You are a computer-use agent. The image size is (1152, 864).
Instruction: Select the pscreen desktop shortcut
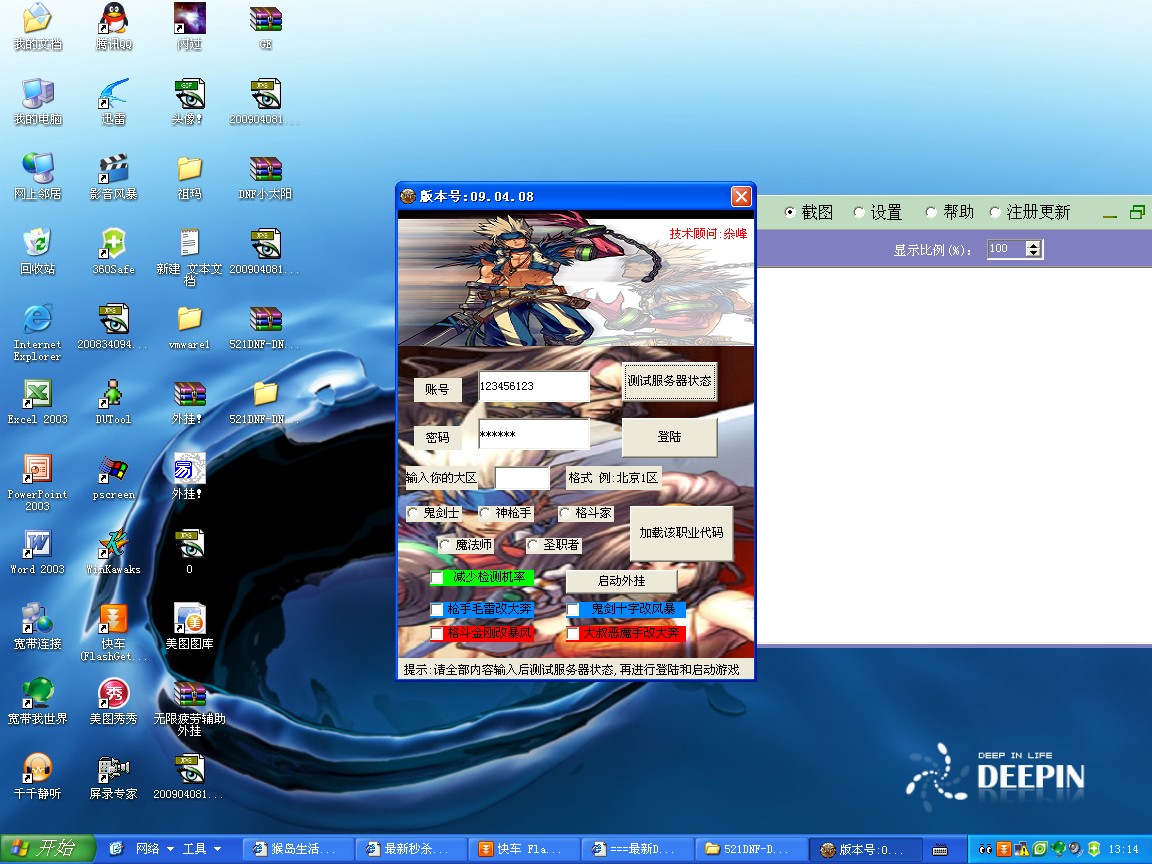tap(113, 476)
